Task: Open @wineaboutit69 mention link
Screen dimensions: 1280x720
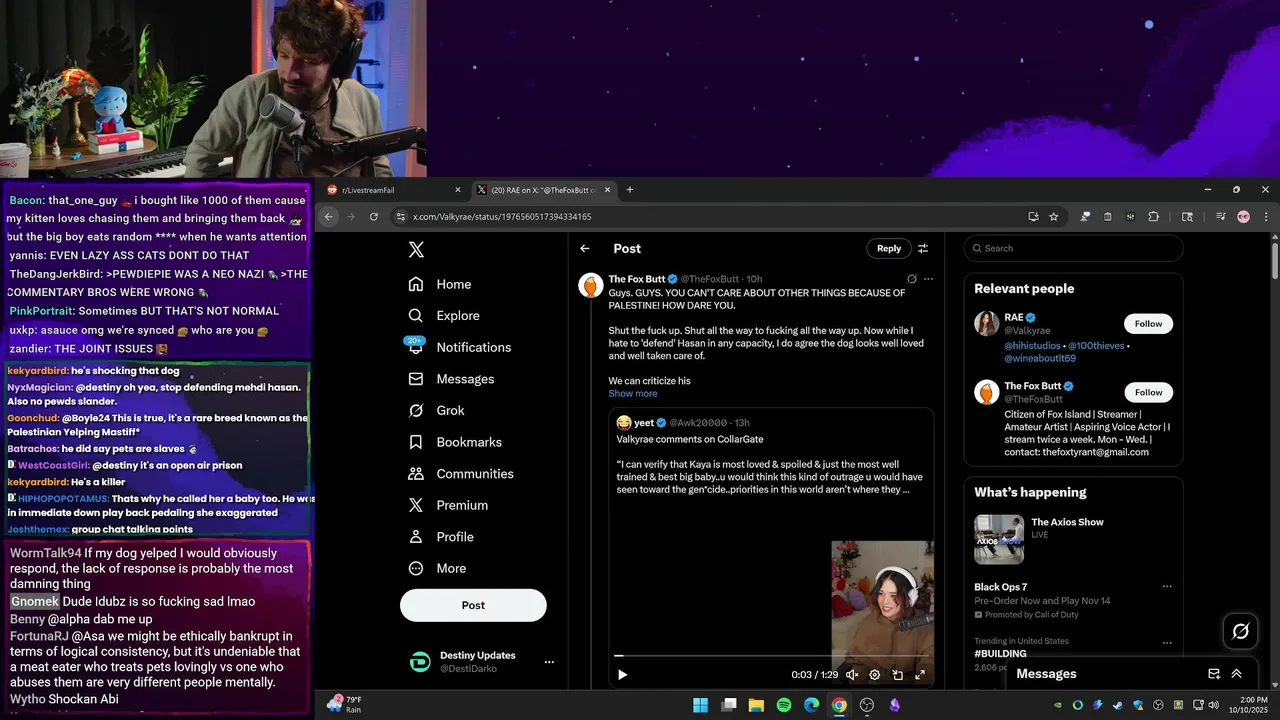Action: 1040,358
